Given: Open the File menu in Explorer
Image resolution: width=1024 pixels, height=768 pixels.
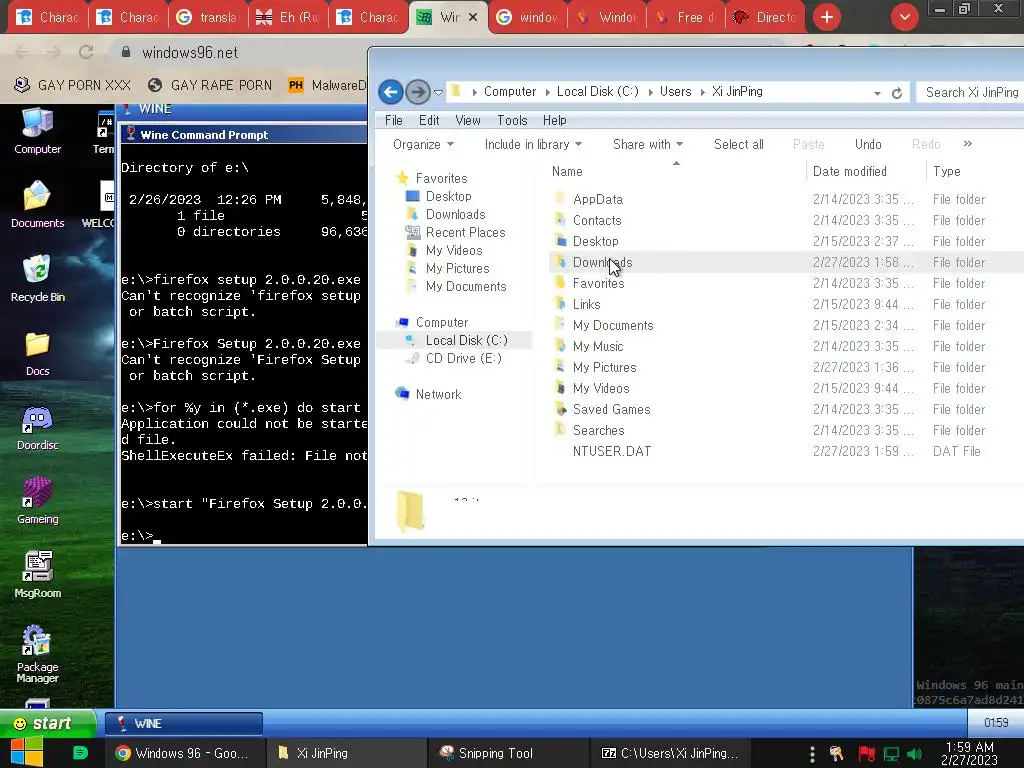Looking at the screenshot, I should pyautogui.click(x=394, y=120).
